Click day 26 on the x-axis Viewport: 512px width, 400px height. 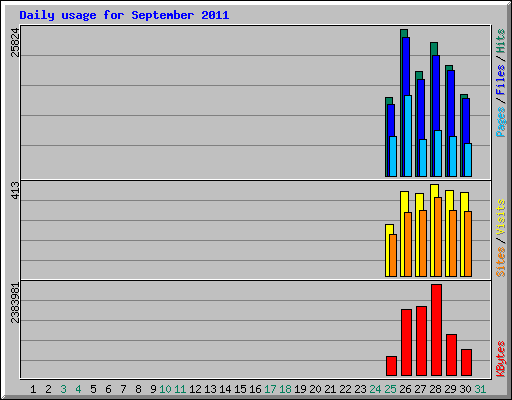click(x=405, y=389)
